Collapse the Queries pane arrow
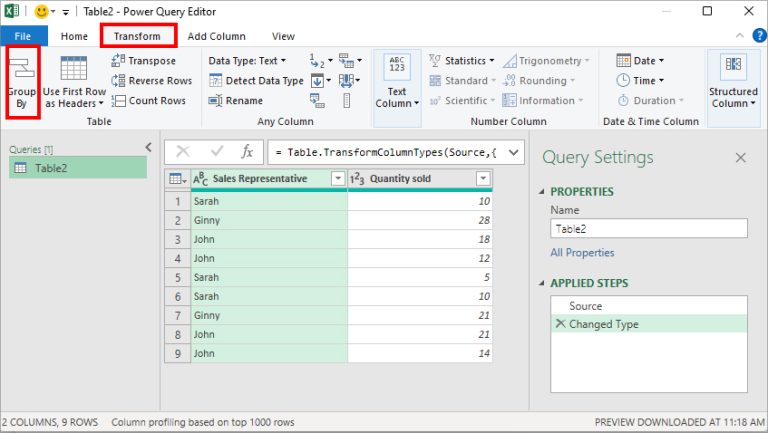This screenshot has height=433, width=768. coord(148,147)
